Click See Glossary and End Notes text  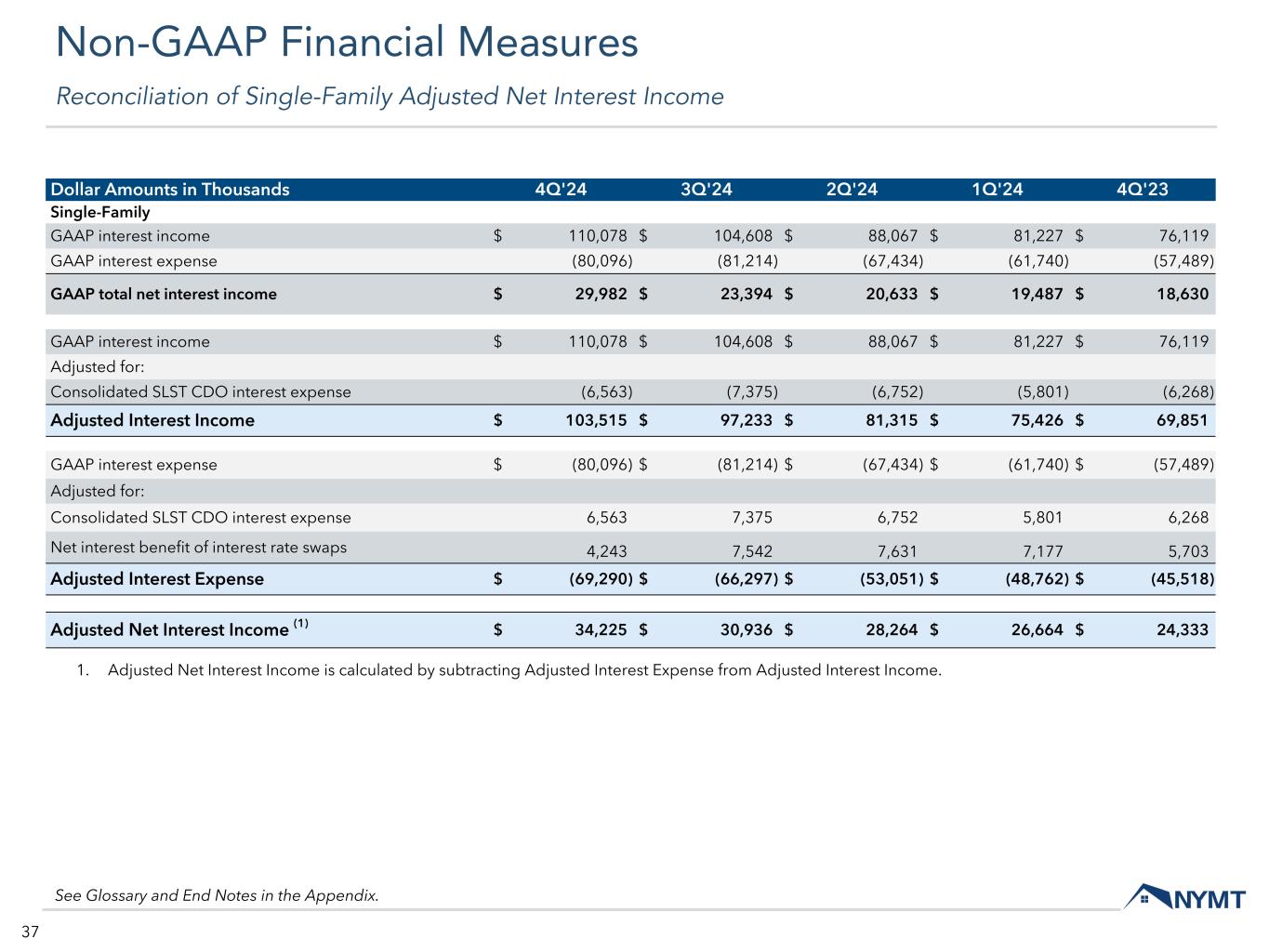217,895
